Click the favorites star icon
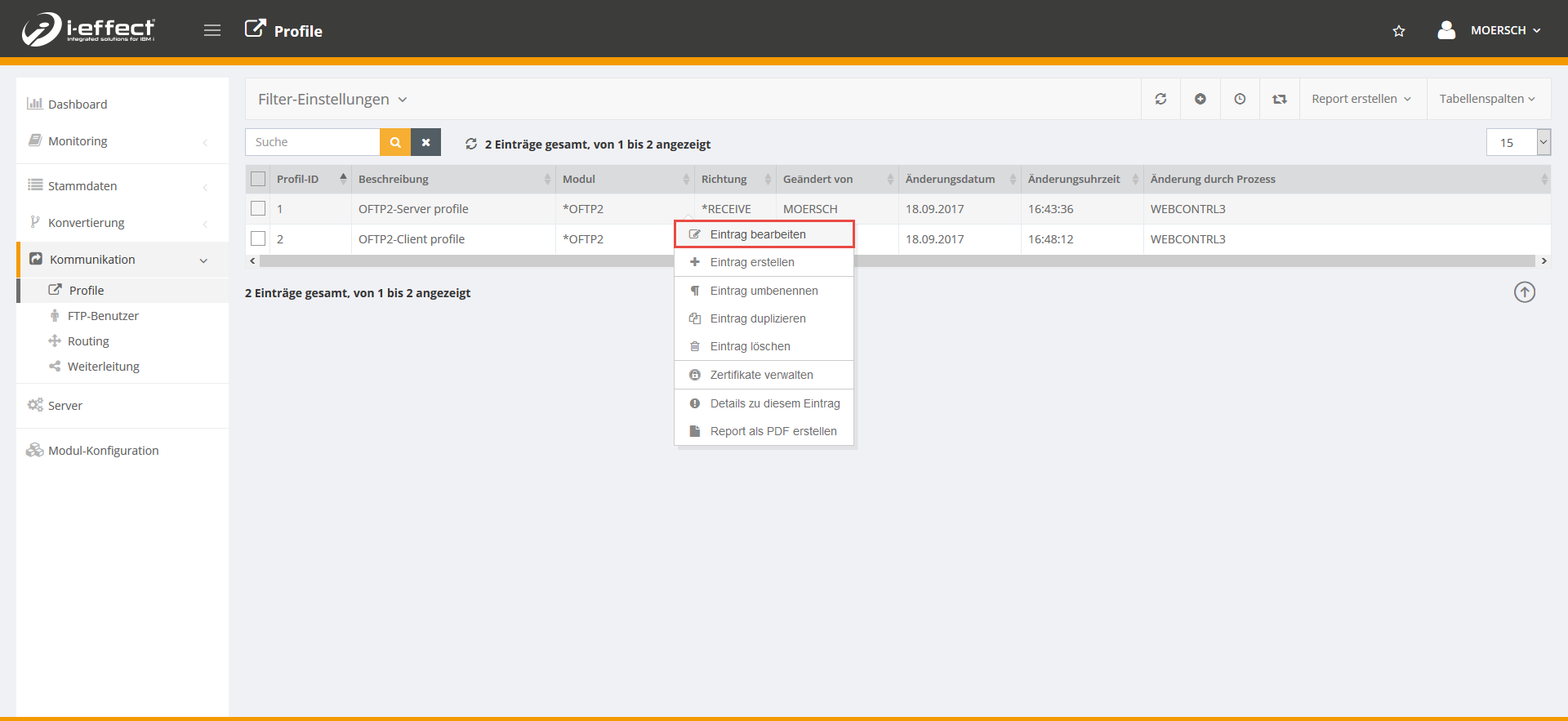Image resolution: width=1568 pixels, height=721 pixels. 1399,31
